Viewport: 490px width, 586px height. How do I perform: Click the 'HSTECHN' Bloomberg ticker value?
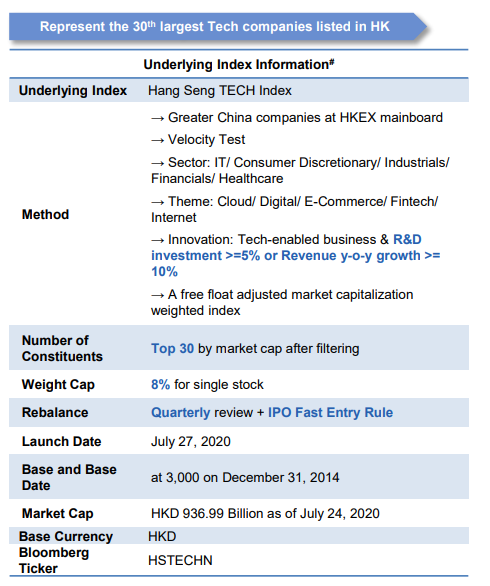[x=180, y=560]
